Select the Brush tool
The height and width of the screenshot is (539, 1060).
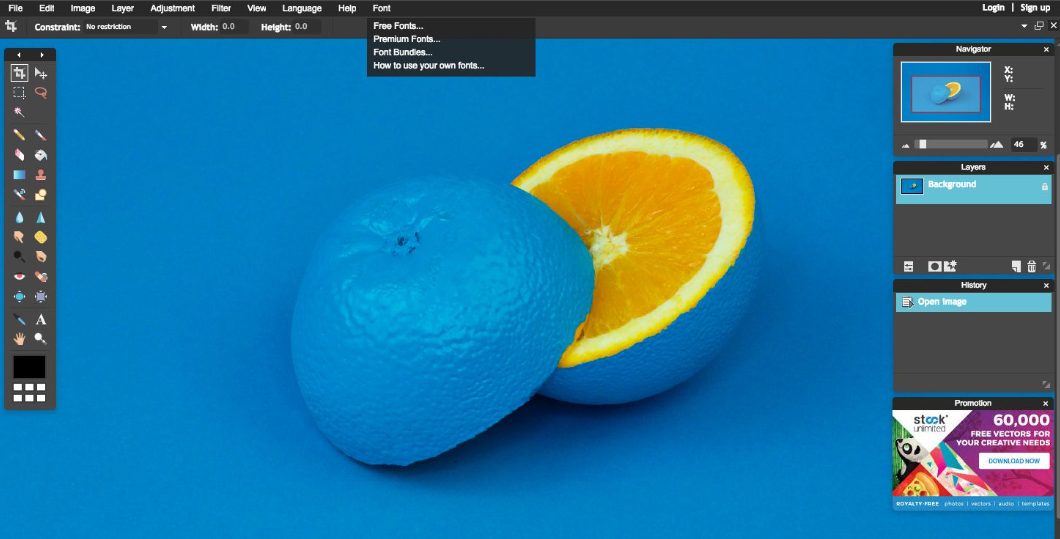(x=41, y=135)
